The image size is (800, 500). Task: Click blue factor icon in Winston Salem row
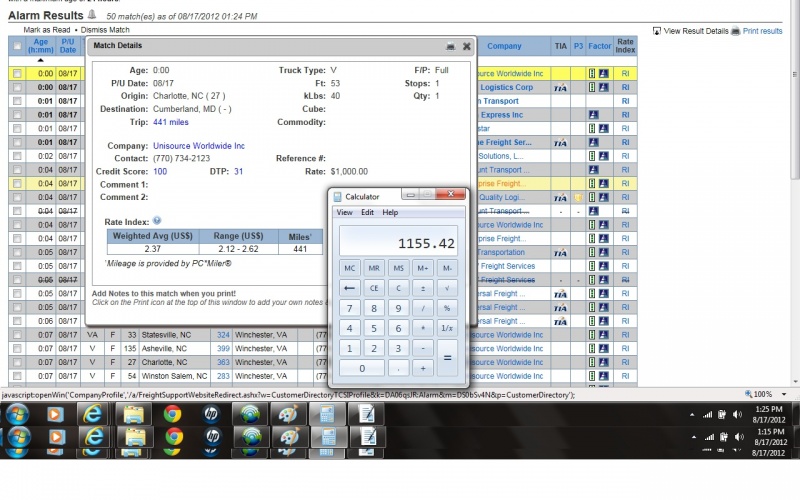(604, 377)
